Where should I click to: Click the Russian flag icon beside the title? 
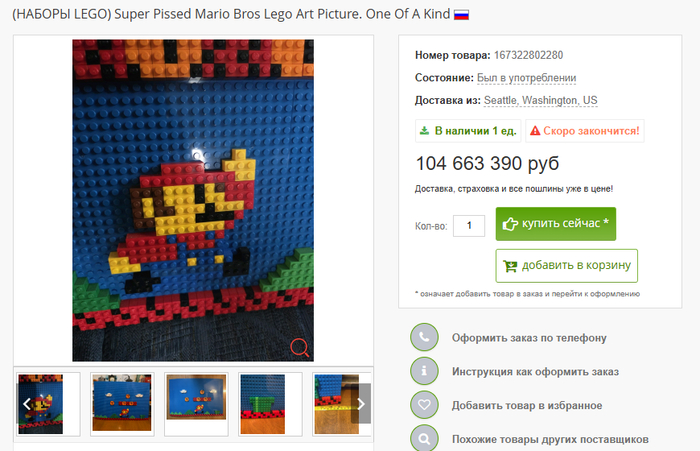[x=461, y=15]
